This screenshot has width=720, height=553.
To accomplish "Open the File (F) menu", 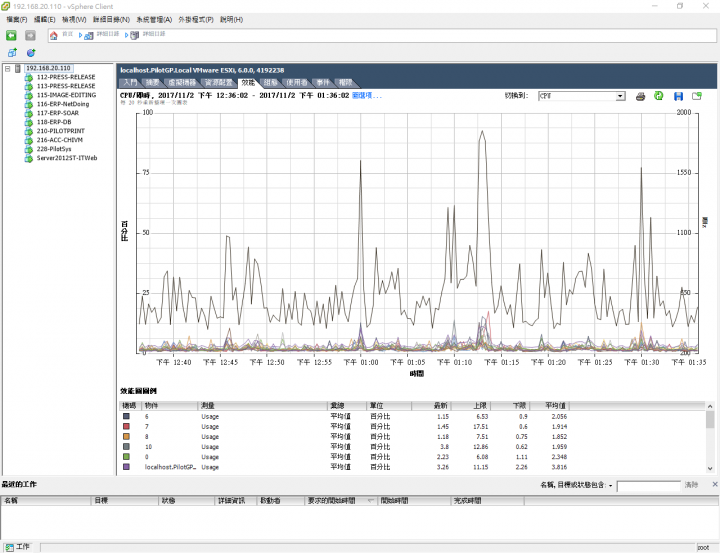I will point(17,19).
